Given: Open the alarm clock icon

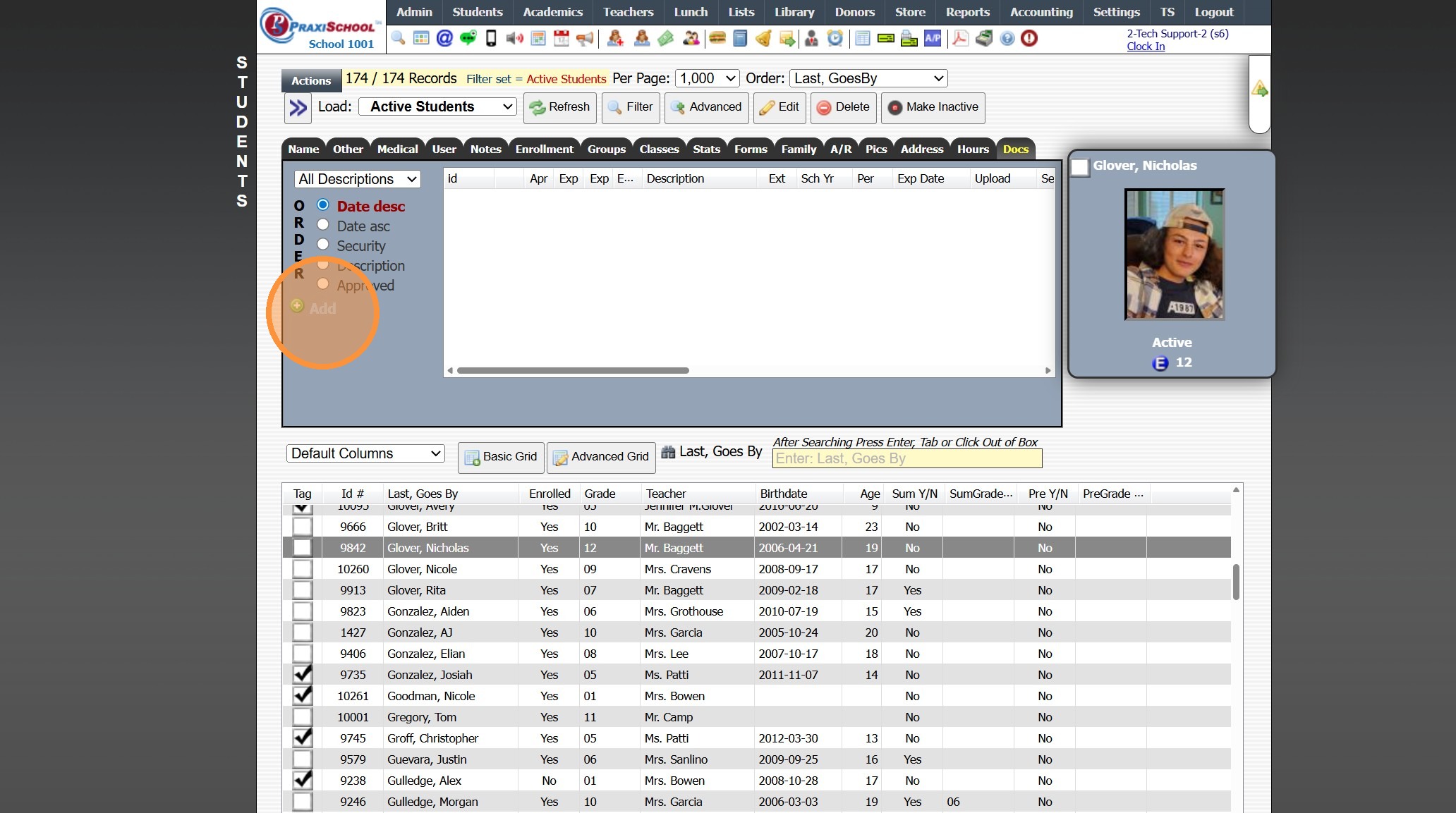Looking at the screenshot, I should [835, 38].
